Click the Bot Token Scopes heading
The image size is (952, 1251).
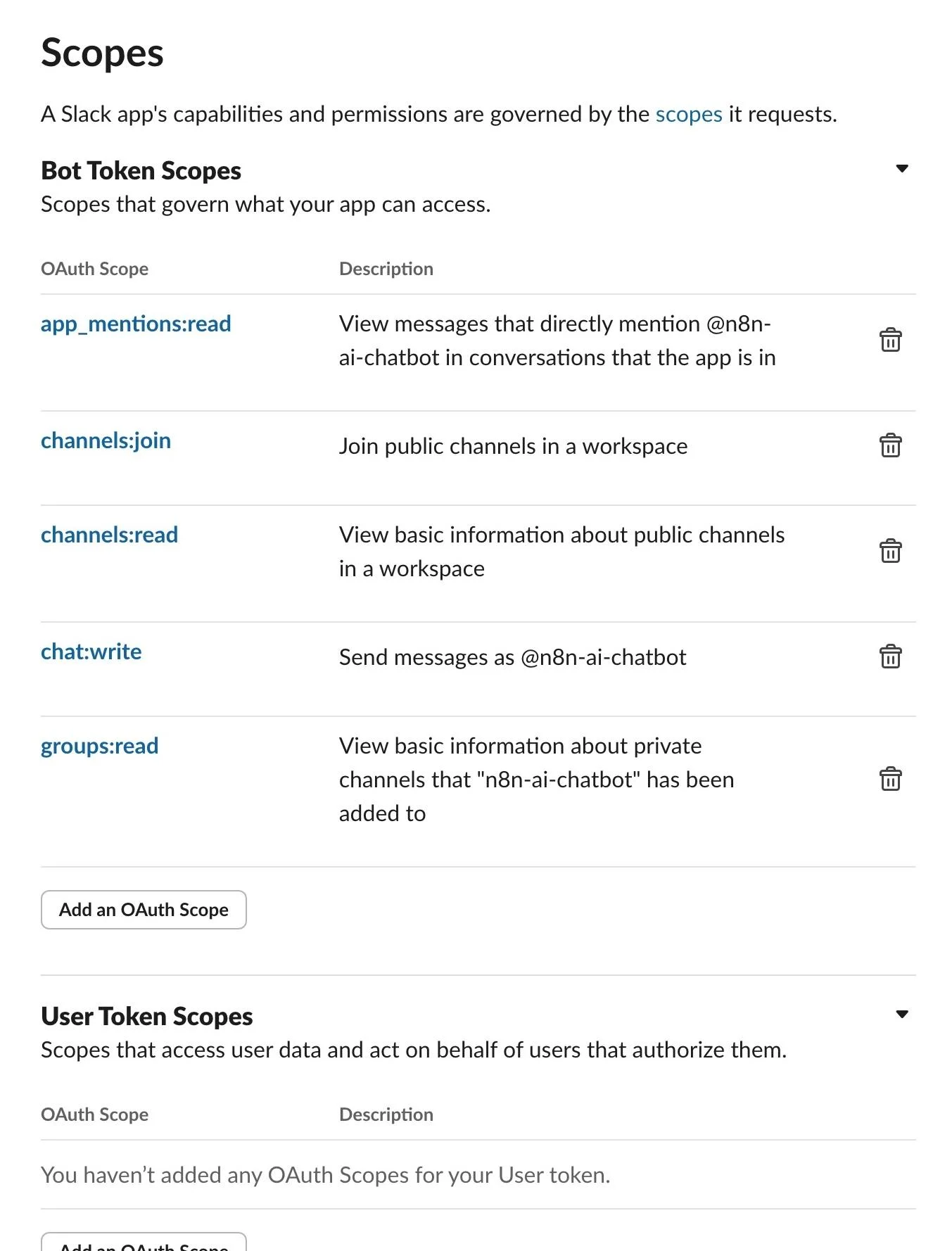[x=141, y=171]
